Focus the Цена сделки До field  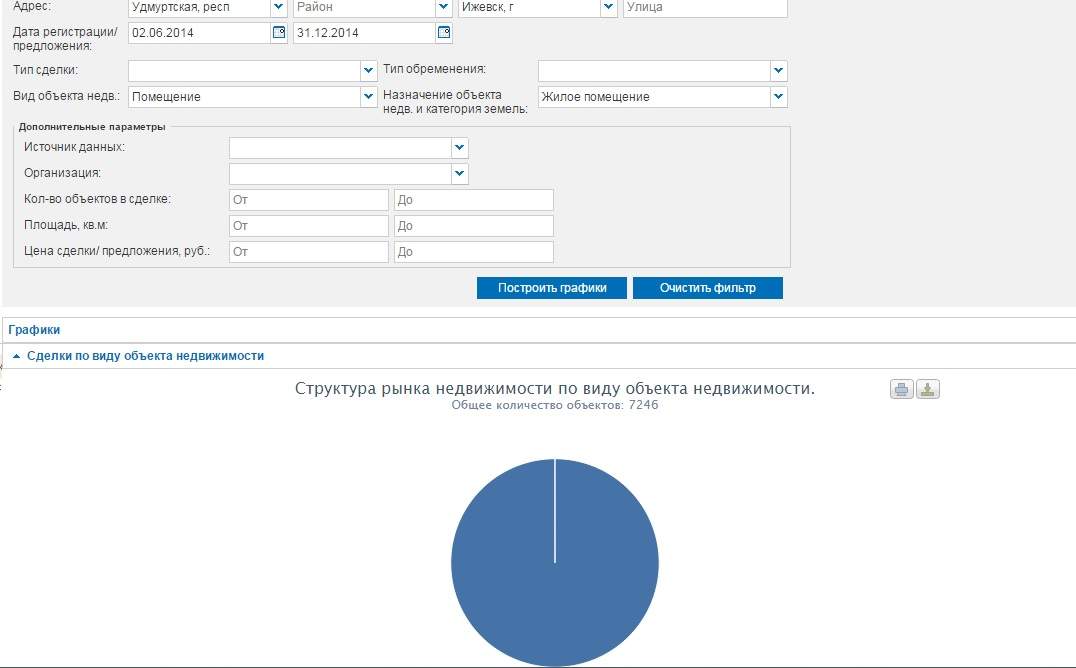[x=473, y=252]
